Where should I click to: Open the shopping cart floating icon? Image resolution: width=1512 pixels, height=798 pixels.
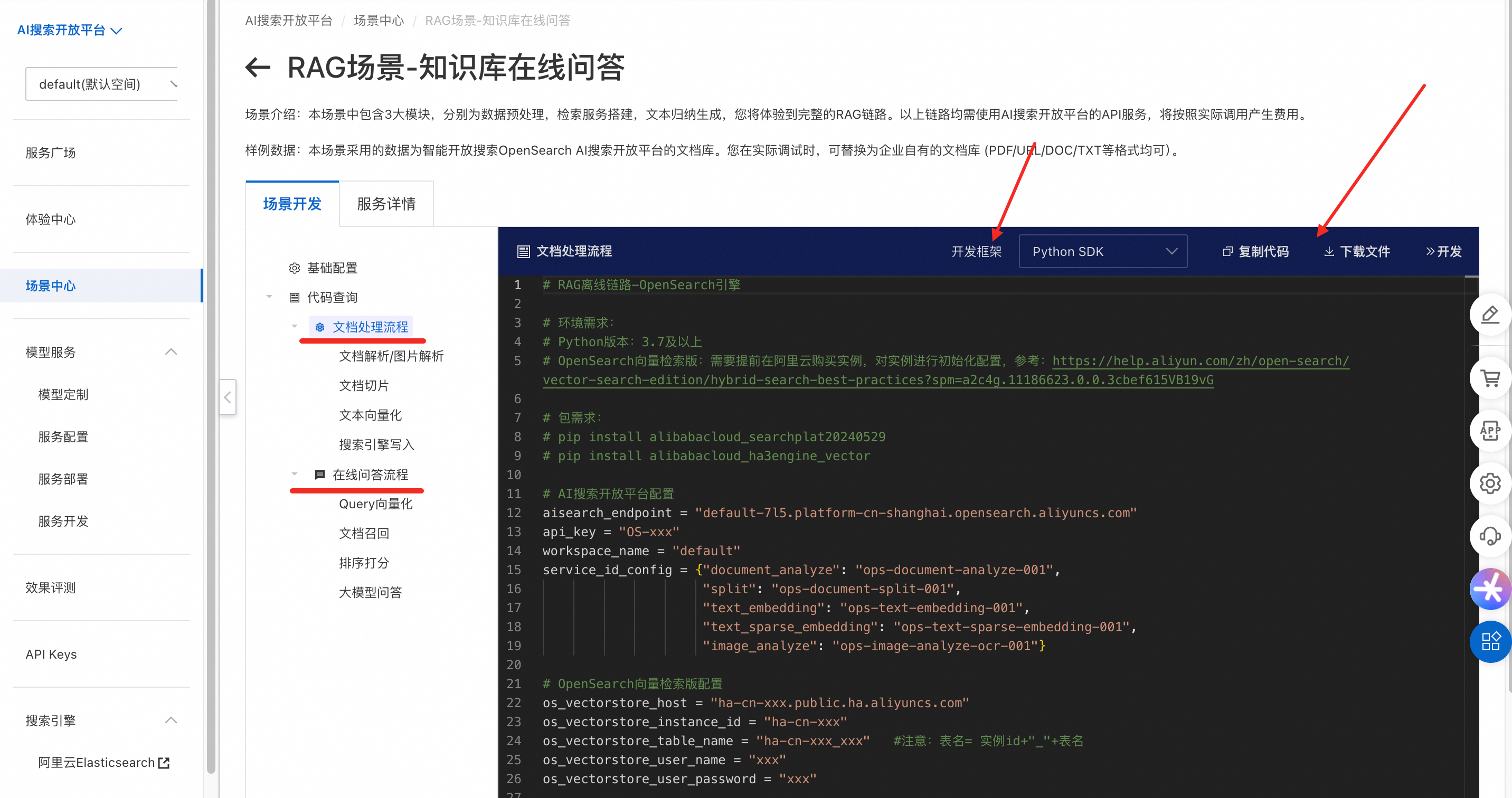point(1490,378)
